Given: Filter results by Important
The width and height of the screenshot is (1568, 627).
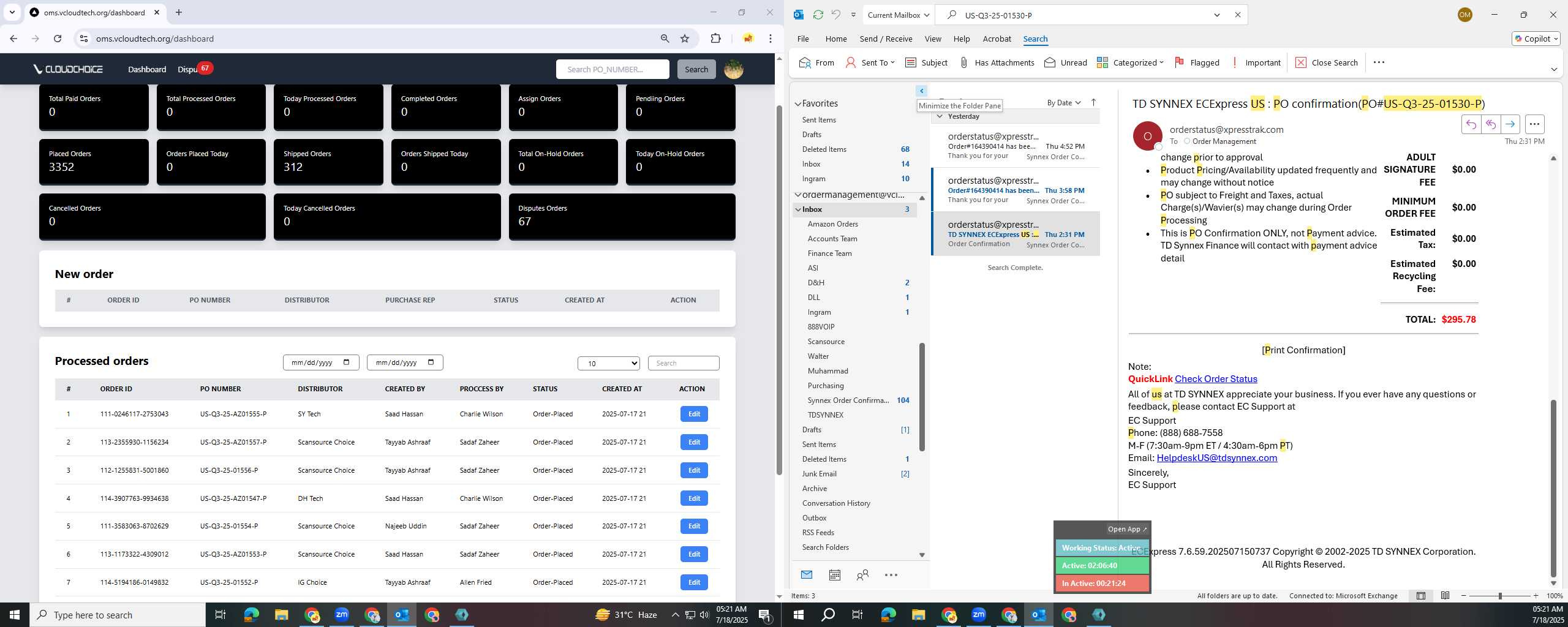Looking at the screenshot, I should click(x=1256, y=62).
